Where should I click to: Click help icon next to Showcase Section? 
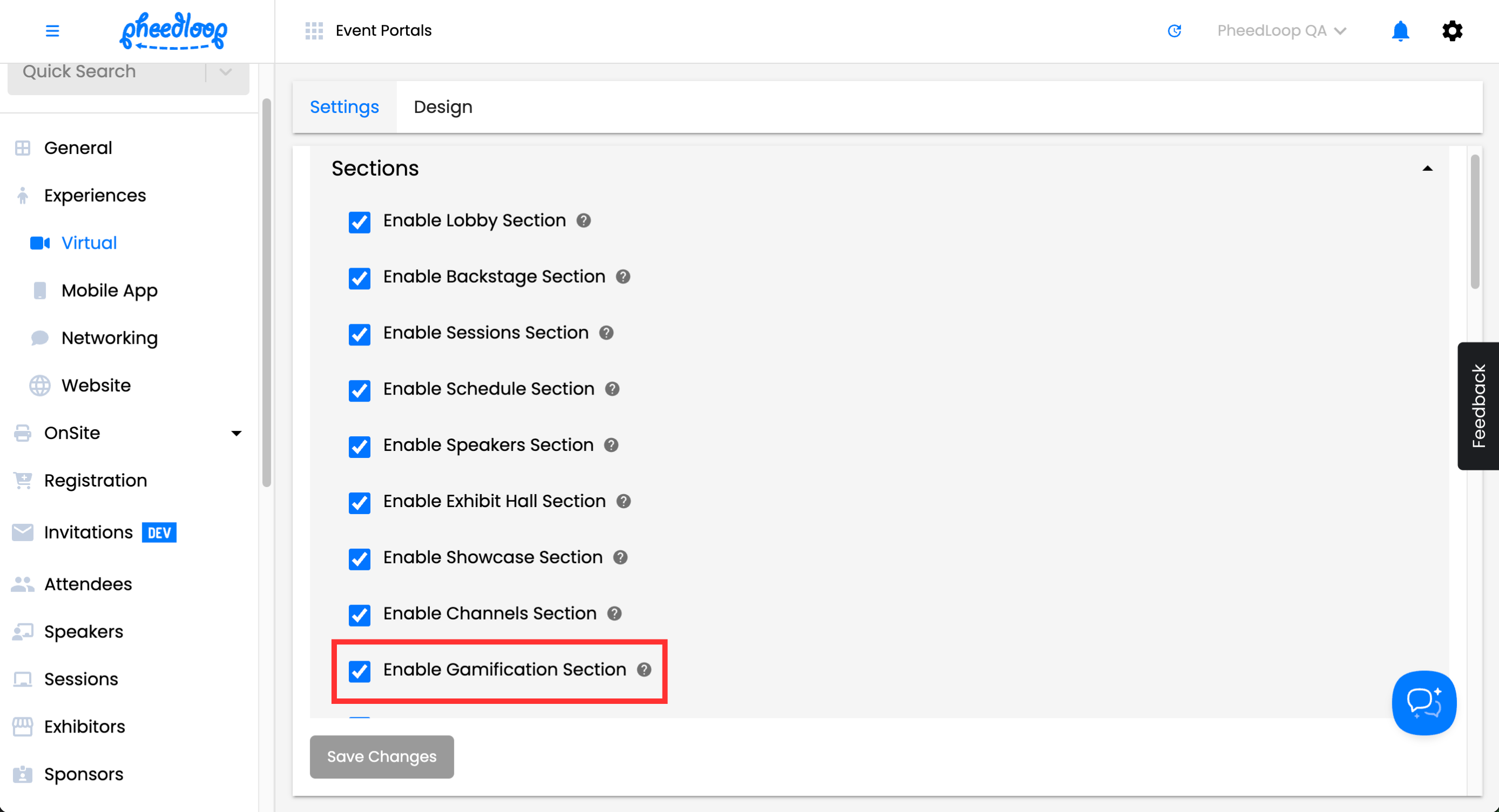tap(620, 557)
